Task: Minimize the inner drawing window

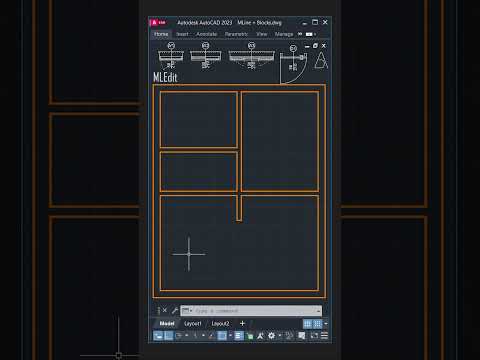Action: pos(307,46)
